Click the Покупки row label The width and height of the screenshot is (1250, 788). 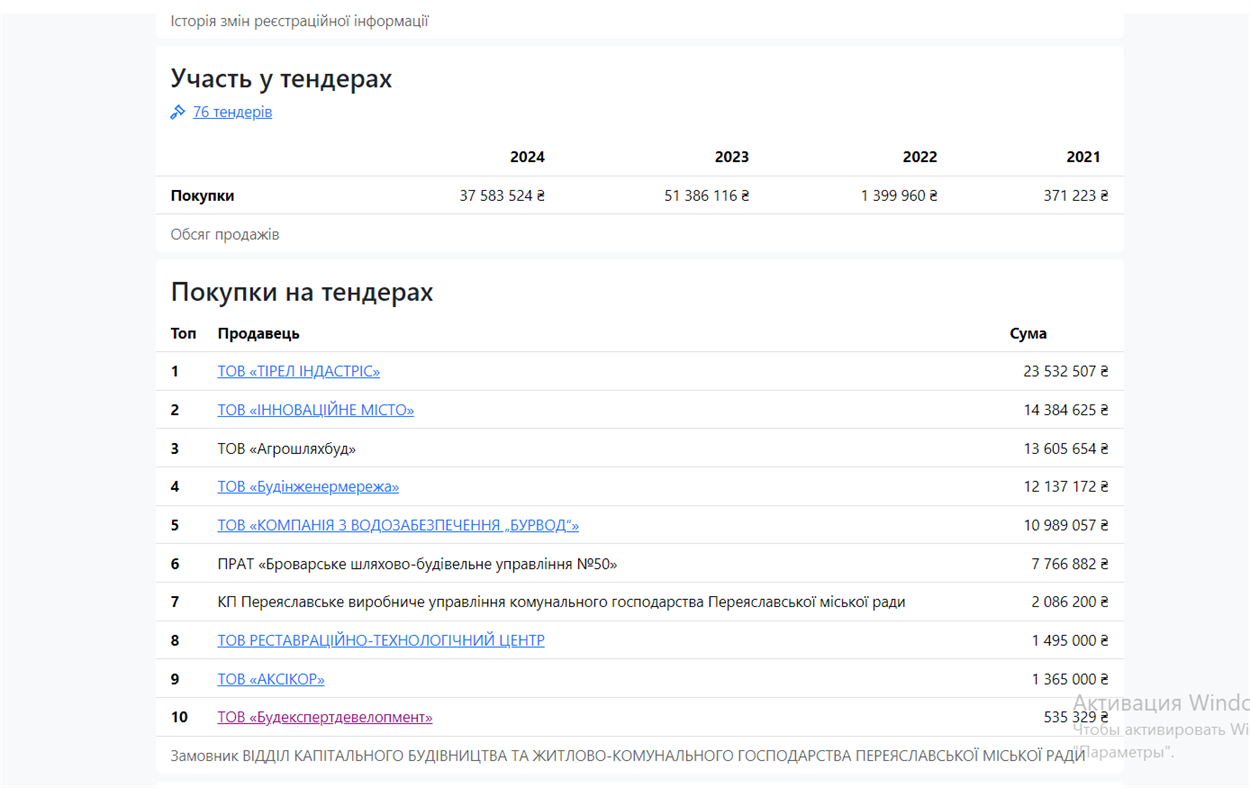(202, 196)
